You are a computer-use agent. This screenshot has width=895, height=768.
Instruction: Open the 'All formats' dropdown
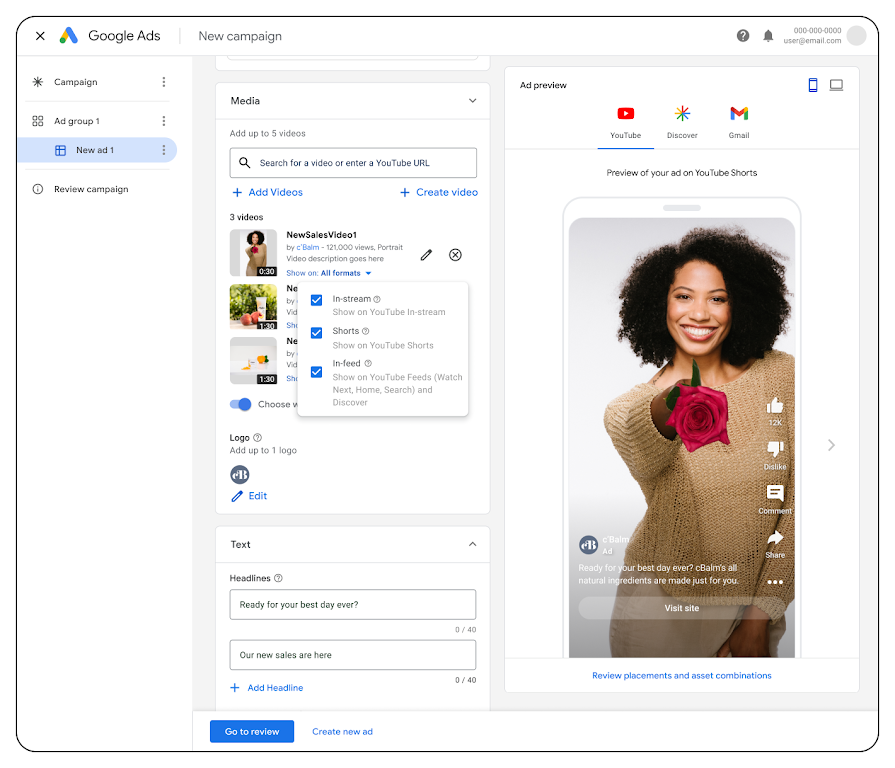[346, 273]
